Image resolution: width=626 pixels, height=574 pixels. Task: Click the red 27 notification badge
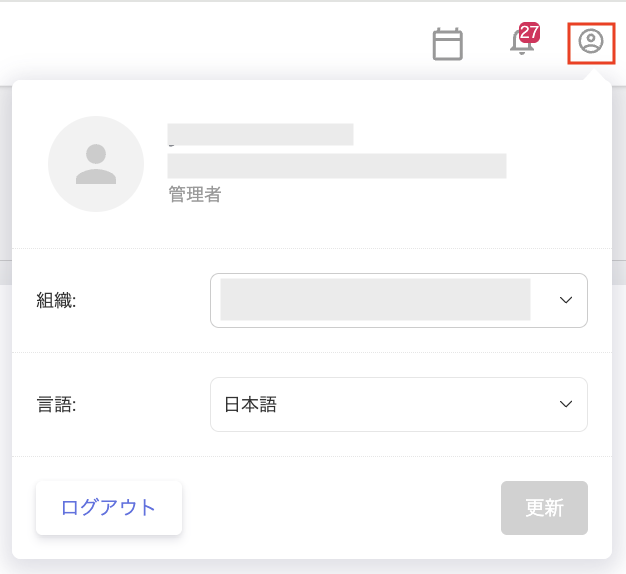tap(529, 32)
